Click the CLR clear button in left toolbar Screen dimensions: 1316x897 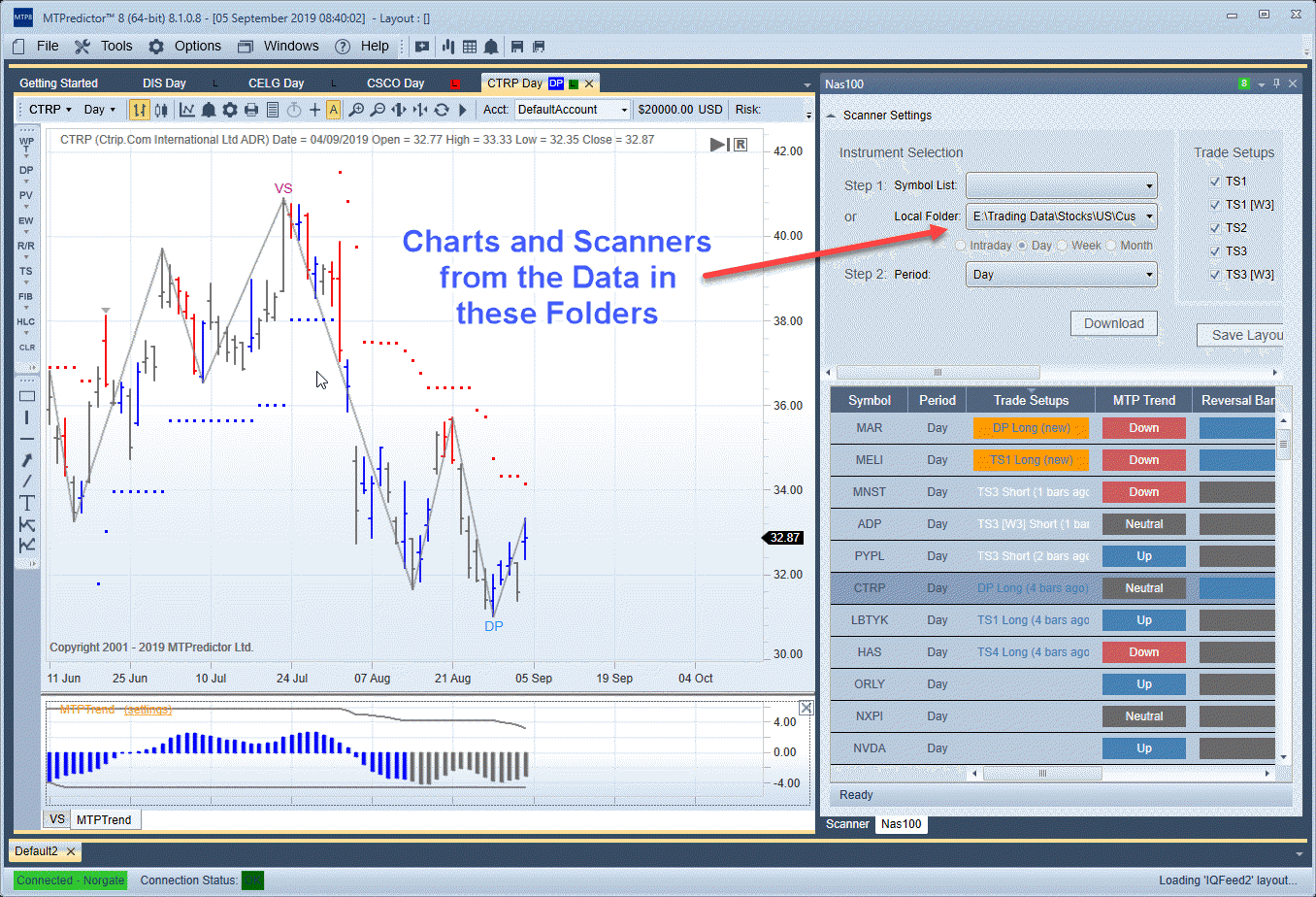(26, 348)
